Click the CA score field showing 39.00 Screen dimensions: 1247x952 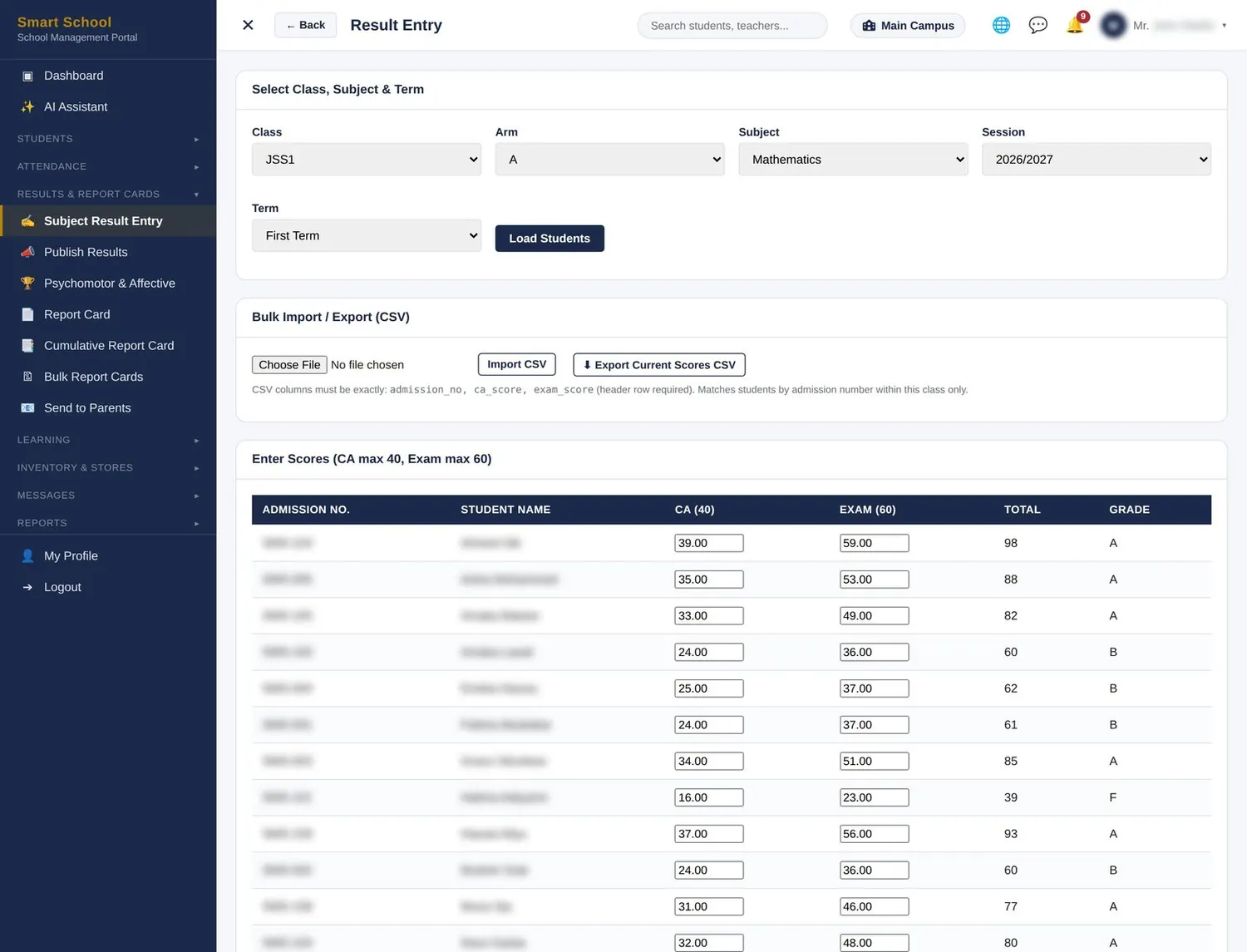click(709, 543)
